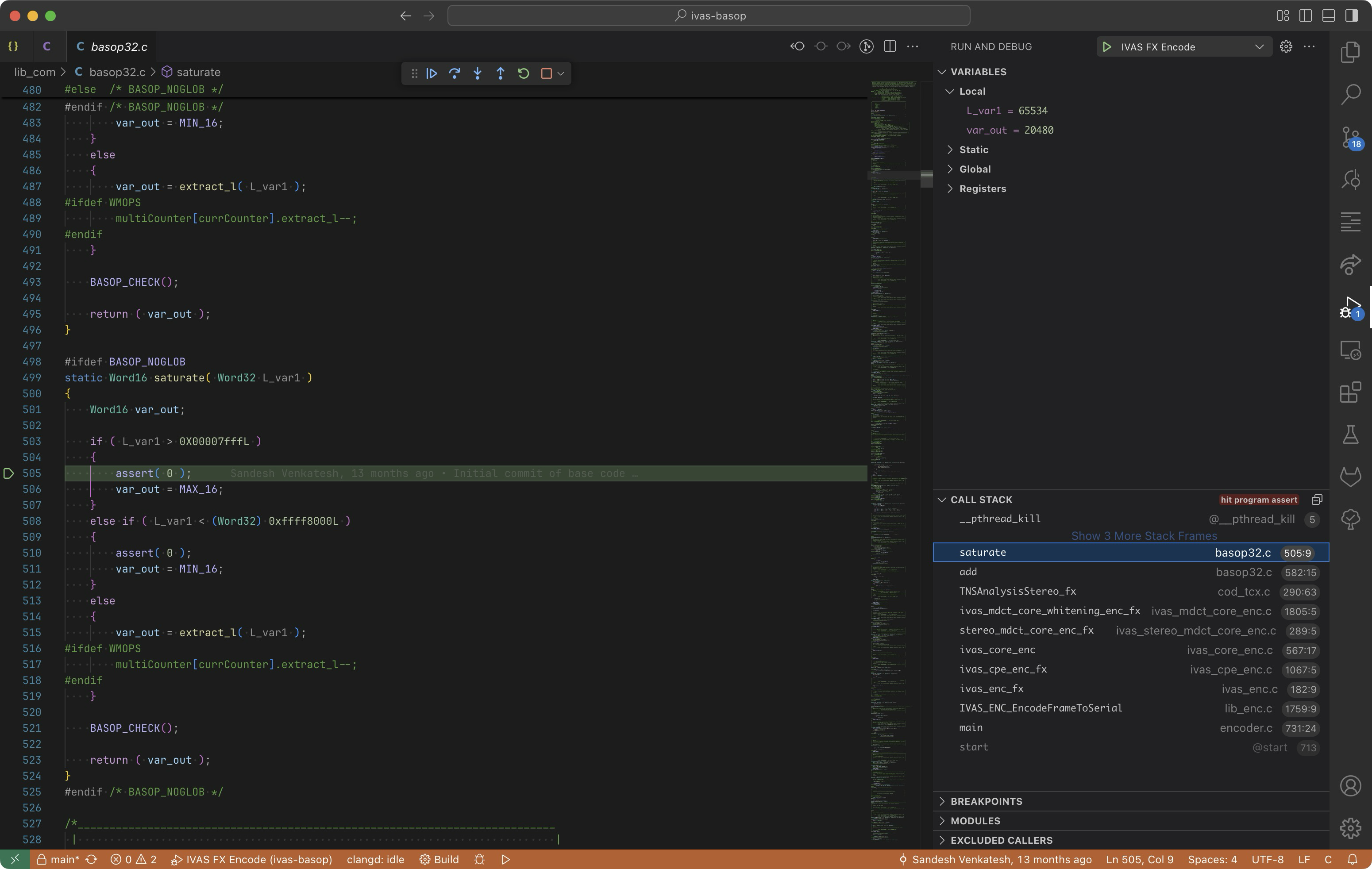Expand the BREAKPOINTS section

click(x=986, y=801)
